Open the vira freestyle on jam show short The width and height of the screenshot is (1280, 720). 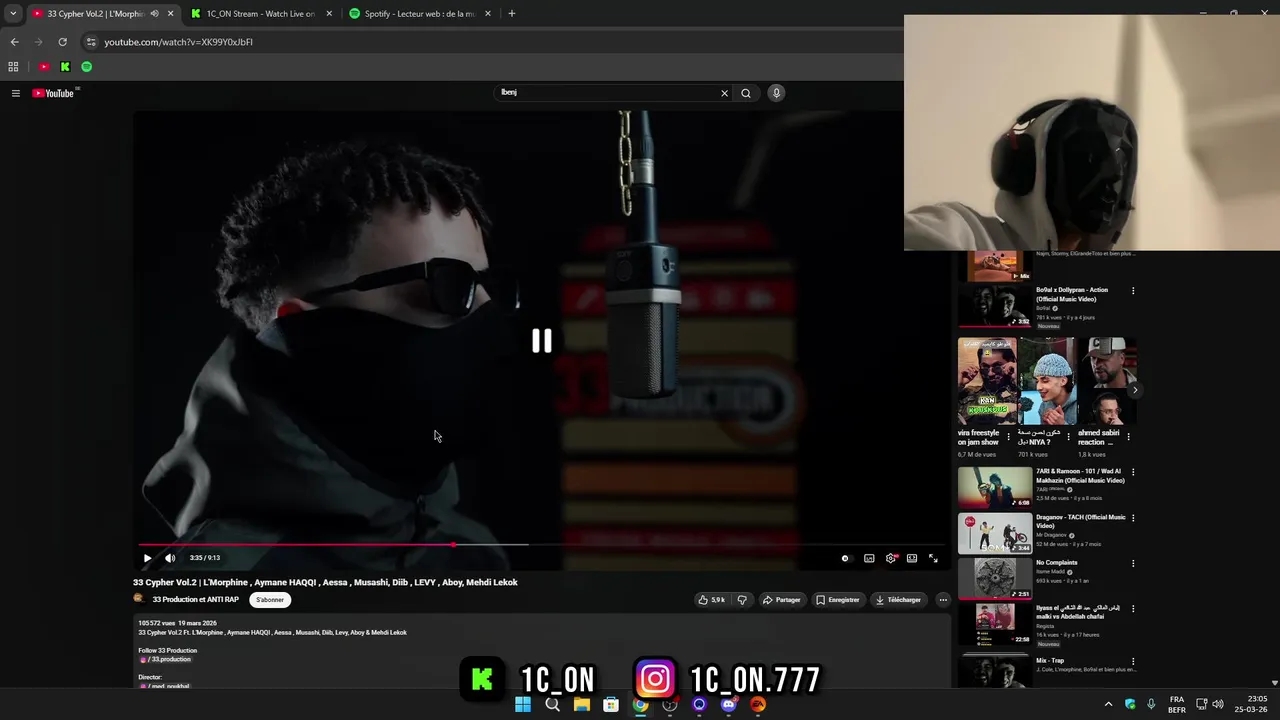coord(987,382)
